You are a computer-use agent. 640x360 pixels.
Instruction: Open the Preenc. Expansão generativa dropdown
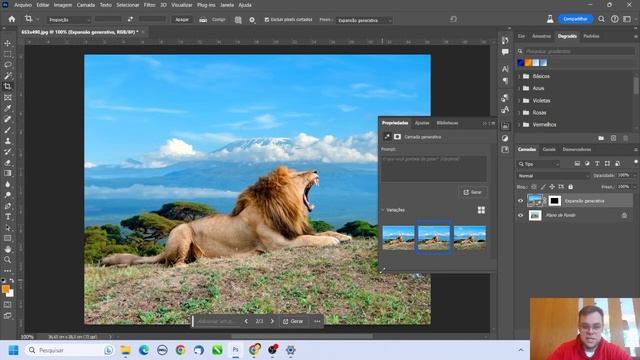(364, 20)
